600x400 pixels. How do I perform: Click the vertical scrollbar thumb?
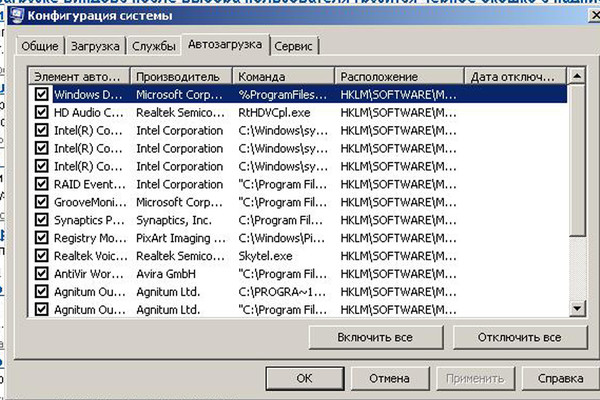tap(577, 160)
